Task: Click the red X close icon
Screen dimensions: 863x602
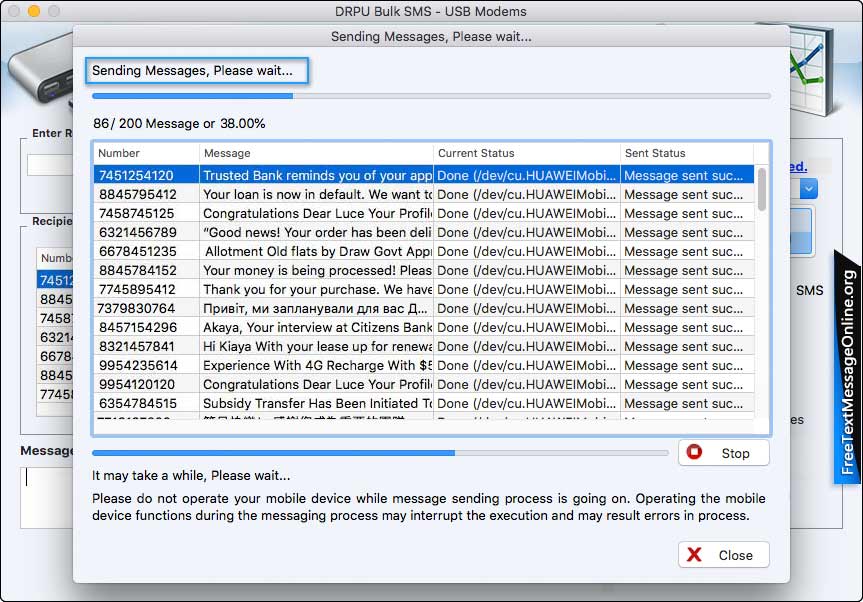Action: coord(694,555)
